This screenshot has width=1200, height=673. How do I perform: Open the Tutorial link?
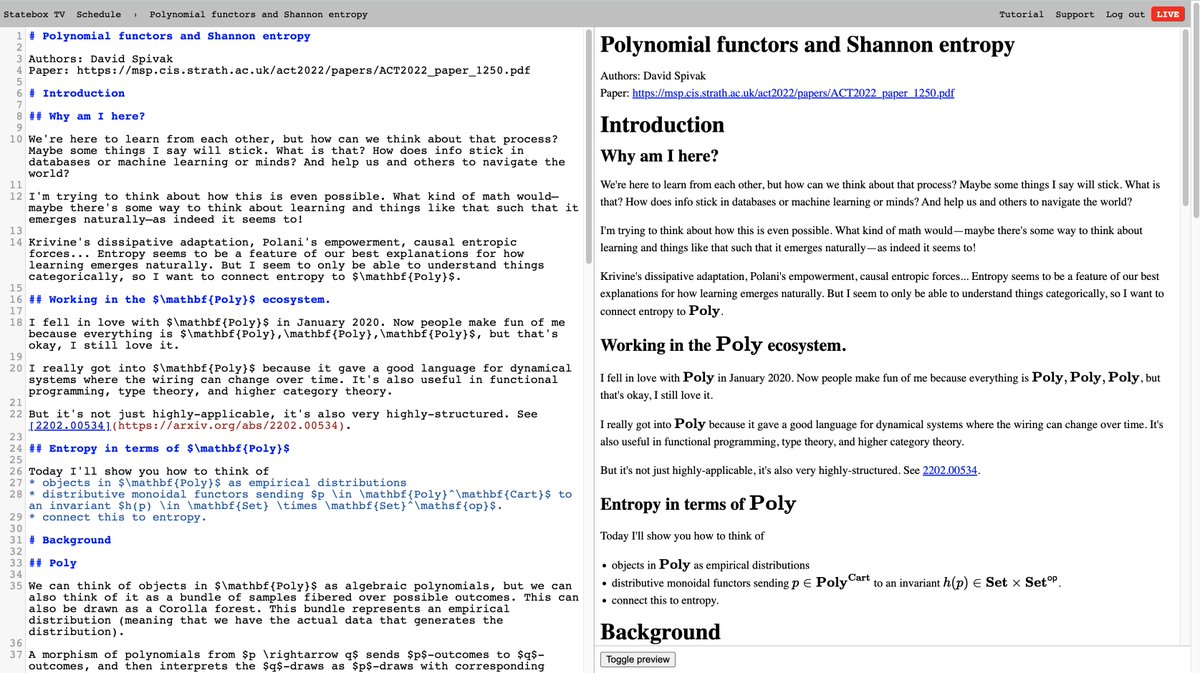[1021, 14]
